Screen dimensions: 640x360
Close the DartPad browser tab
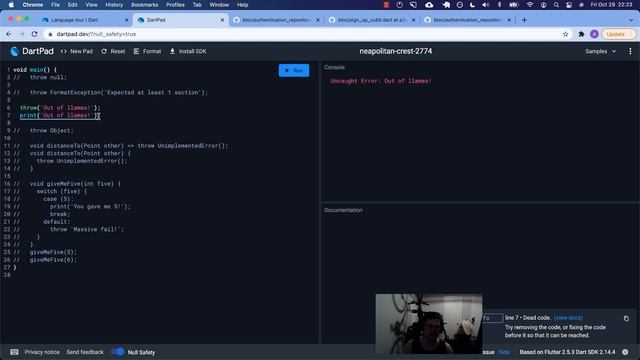pos(222,20)
